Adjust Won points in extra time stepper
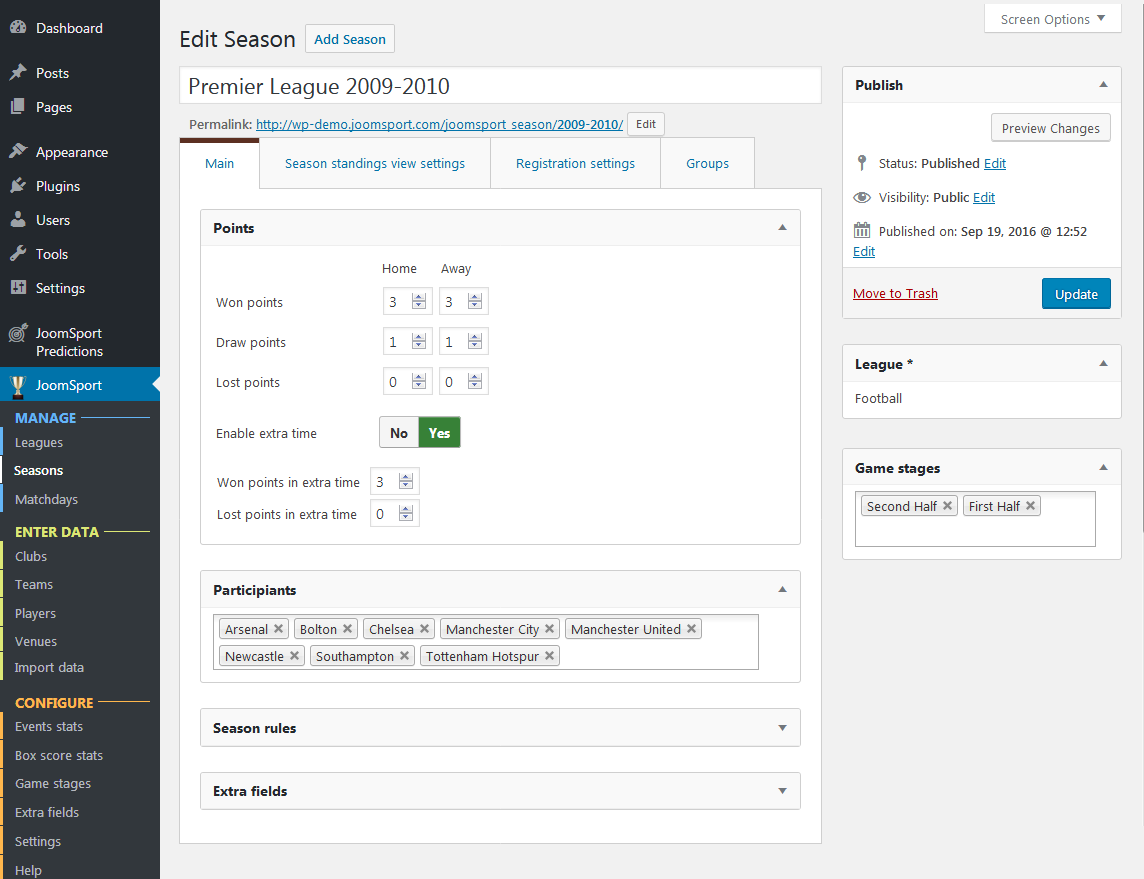 coord(406,481)
